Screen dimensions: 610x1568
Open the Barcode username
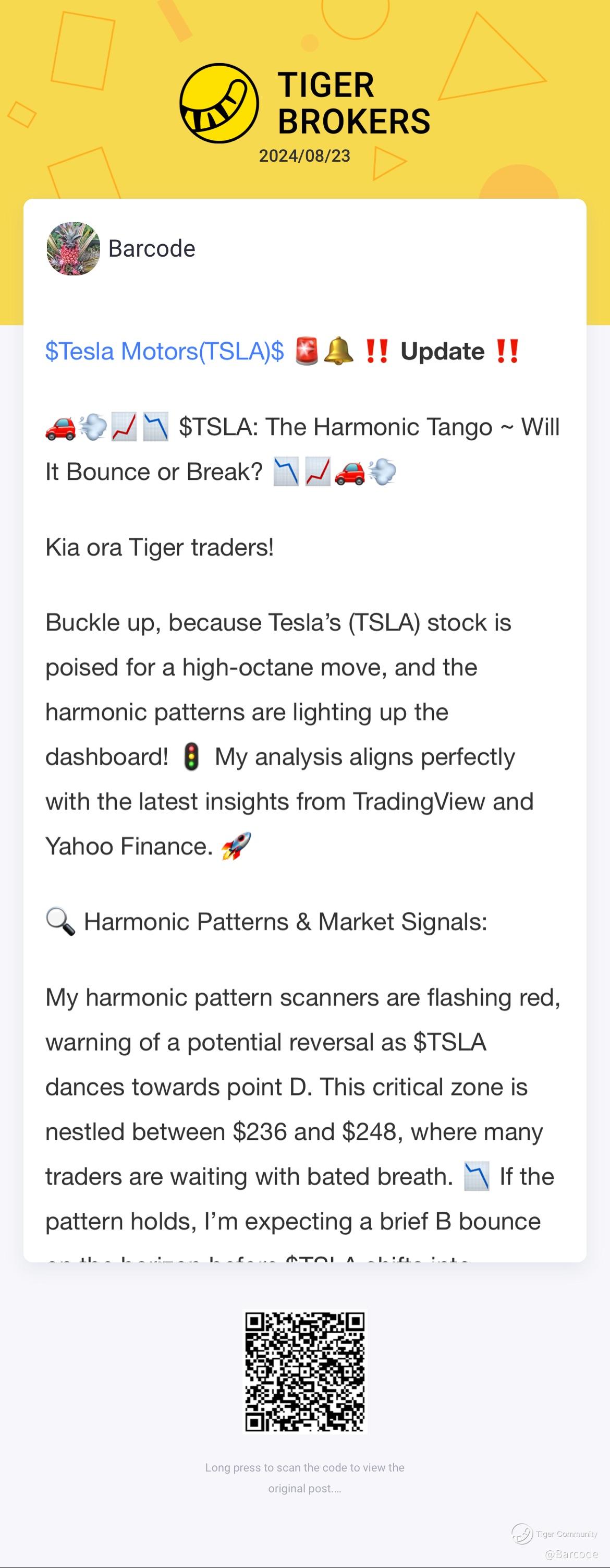click(151, 248)
